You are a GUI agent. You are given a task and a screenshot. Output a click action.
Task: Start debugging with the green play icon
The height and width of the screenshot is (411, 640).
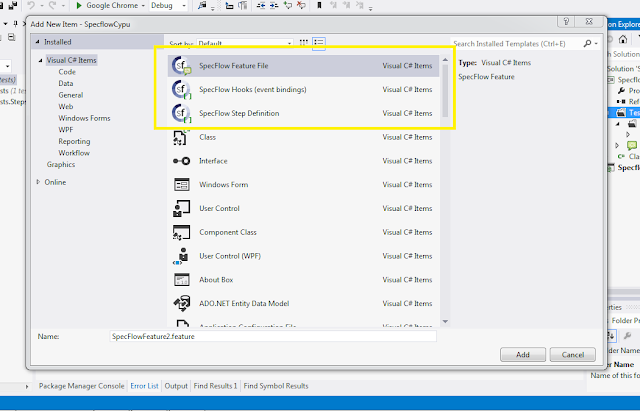pos(79,5)
